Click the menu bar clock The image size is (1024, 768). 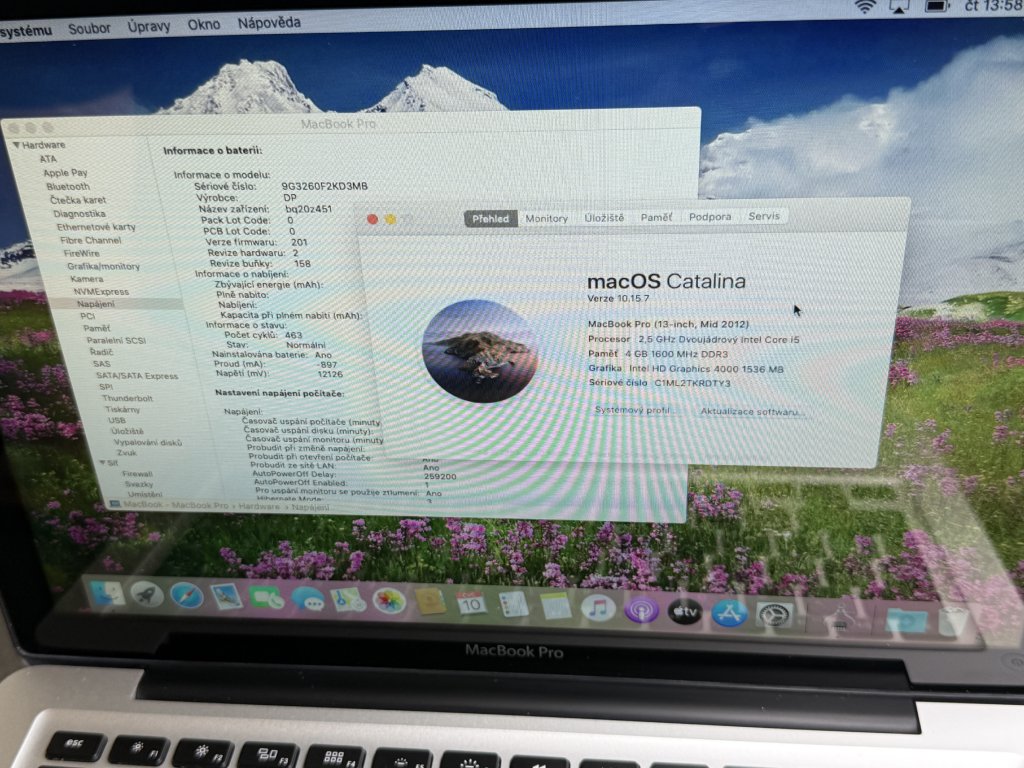(x=994, y=7)
